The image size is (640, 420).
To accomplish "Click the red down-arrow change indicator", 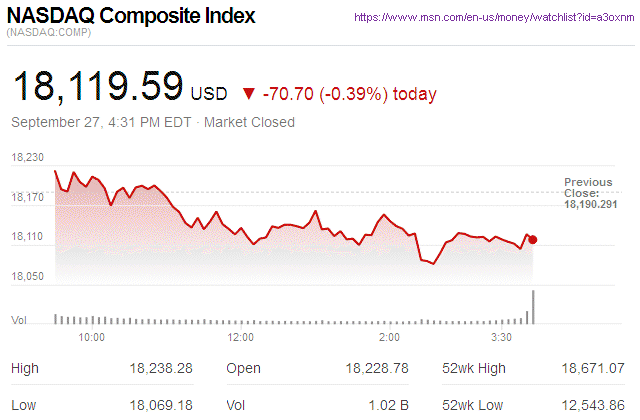I will click(x=249, y=95).
